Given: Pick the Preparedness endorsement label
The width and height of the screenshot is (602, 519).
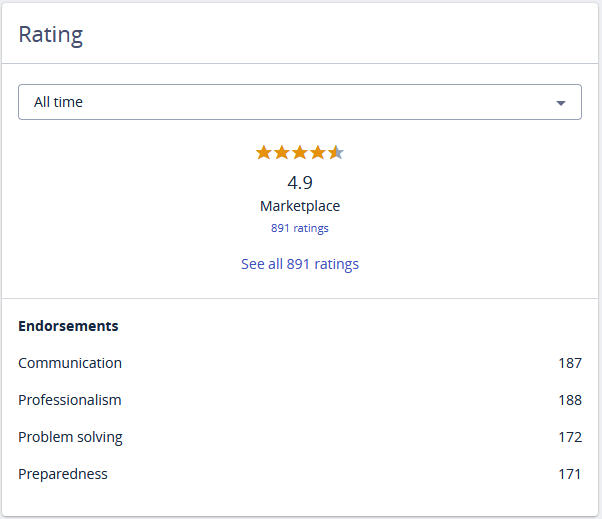Looking at the screenshot, I should 63,474.
